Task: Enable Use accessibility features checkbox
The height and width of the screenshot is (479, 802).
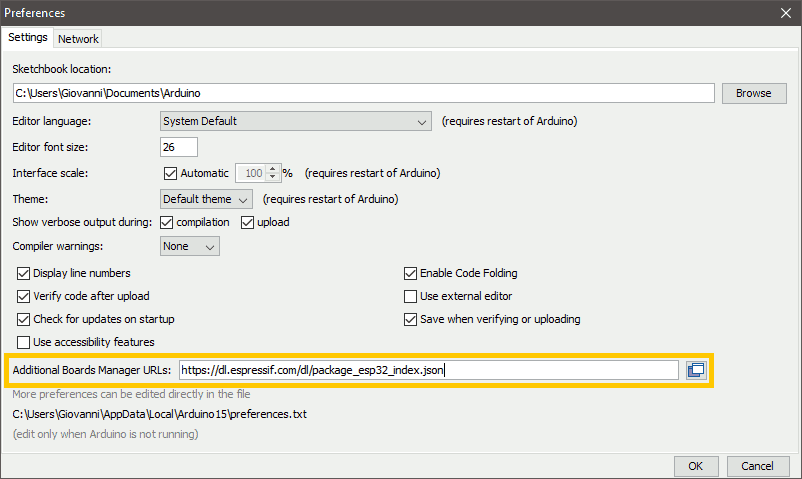Action: pos(24,342)
